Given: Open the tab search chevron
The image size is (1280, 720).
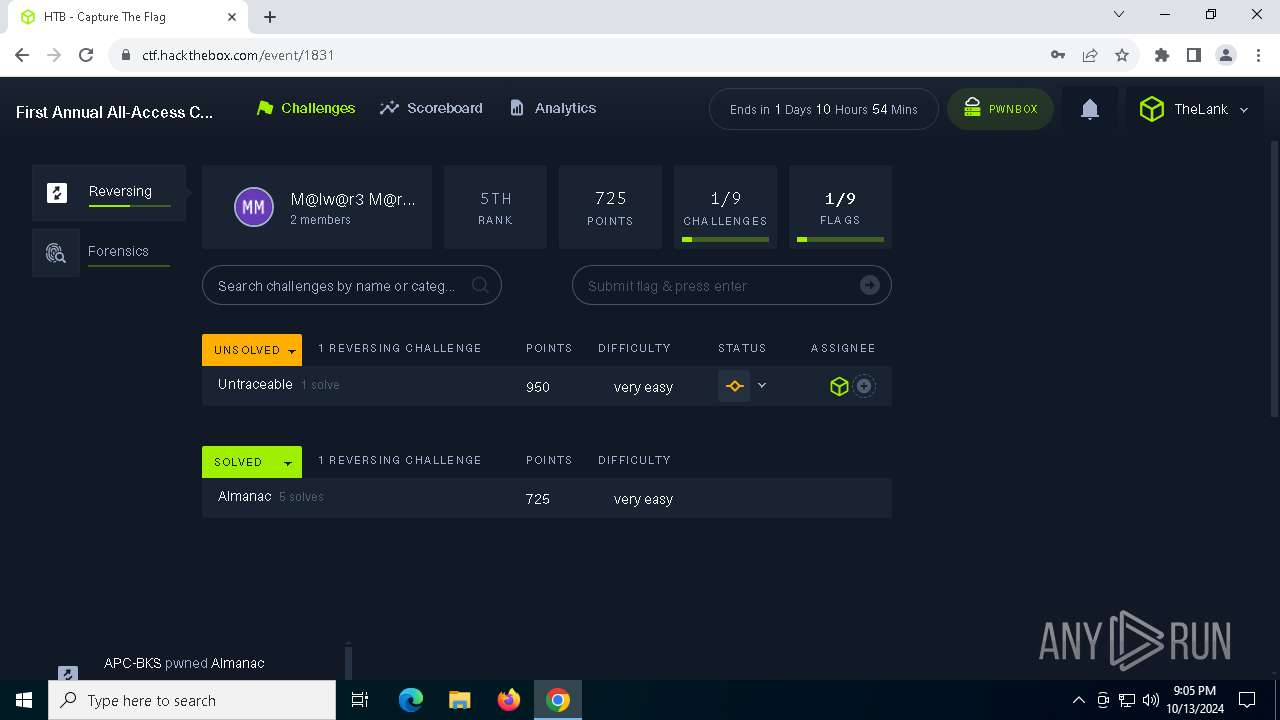Looking at the screenshot, I should [x=1119, y=14].
